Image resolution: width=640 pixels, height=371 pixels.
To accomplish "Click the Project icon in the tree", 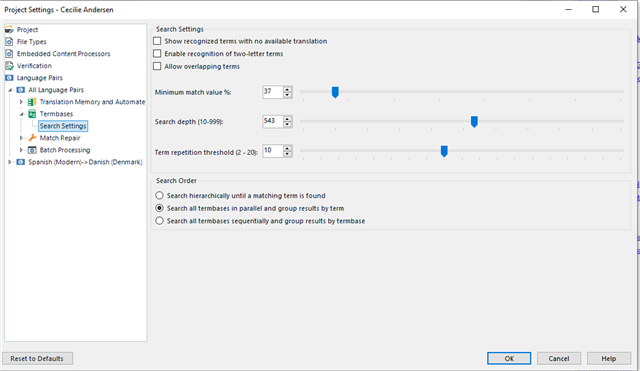I will click(9, 30).
